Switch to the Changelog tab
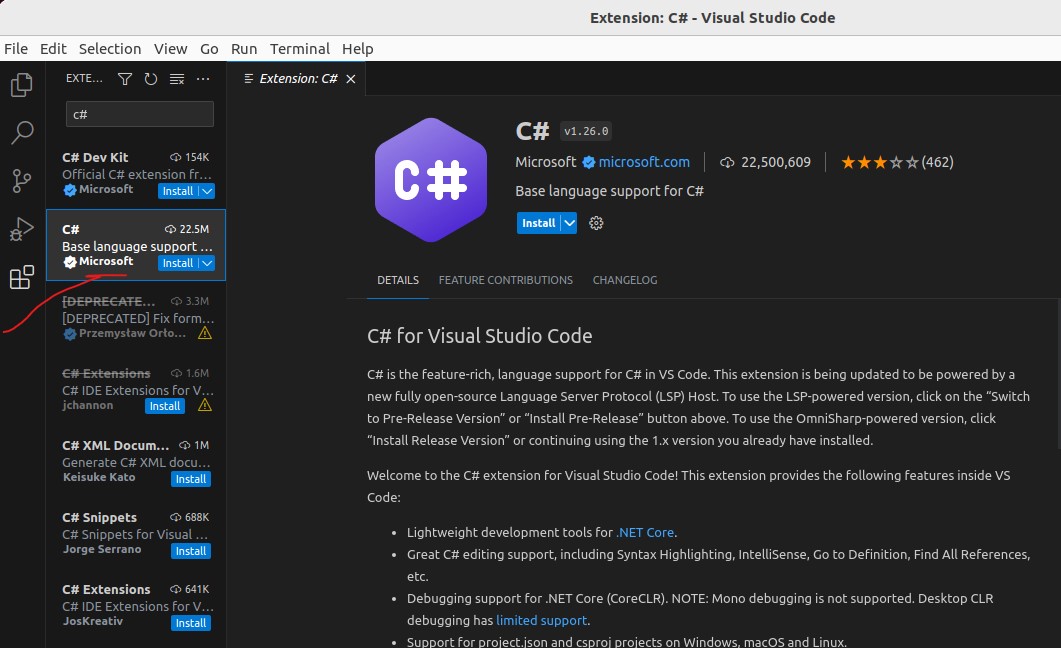The width and height of the screenshot is (1061, 648). pyautogui.click(x=625, y=280)
